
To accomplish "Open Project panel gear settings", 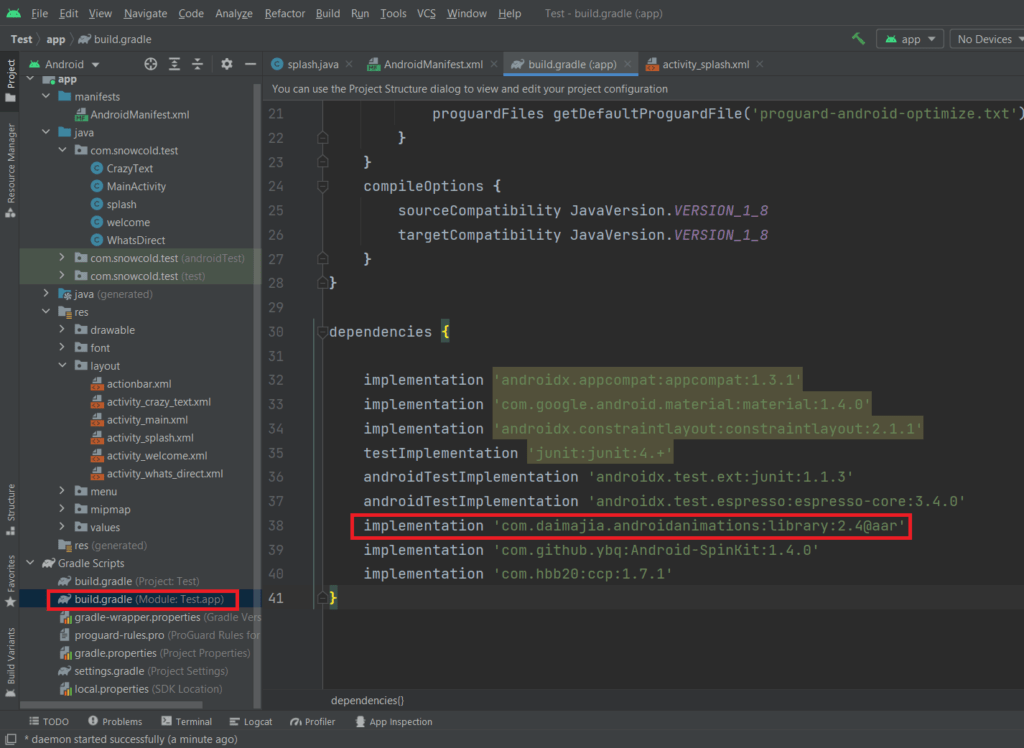I will [x=227, y=64].
